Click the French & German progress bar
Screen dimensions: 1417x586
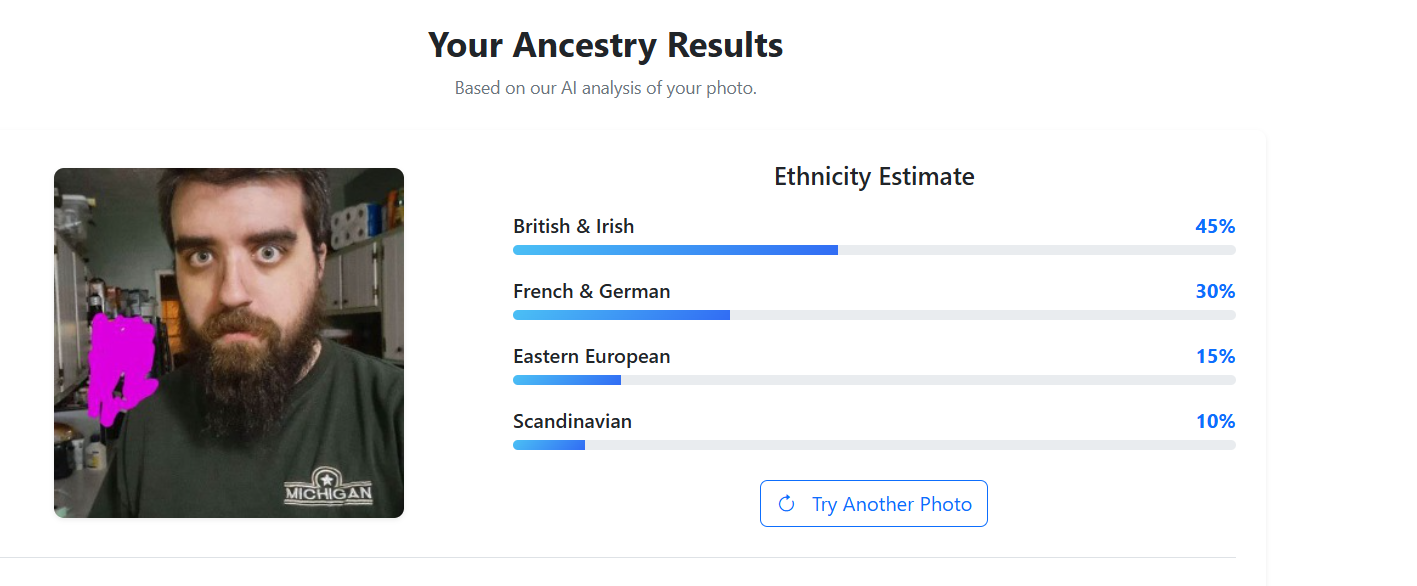(x=874, y=315)
